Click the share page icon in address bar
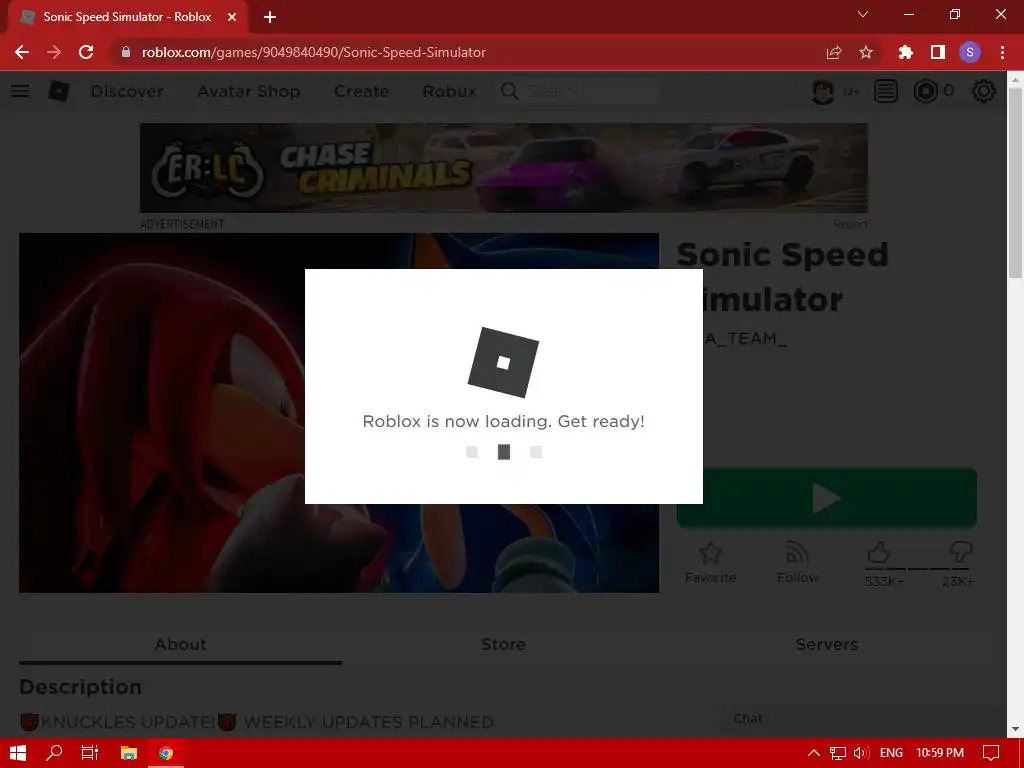1024x768 pixels. [x=834, y=52]
